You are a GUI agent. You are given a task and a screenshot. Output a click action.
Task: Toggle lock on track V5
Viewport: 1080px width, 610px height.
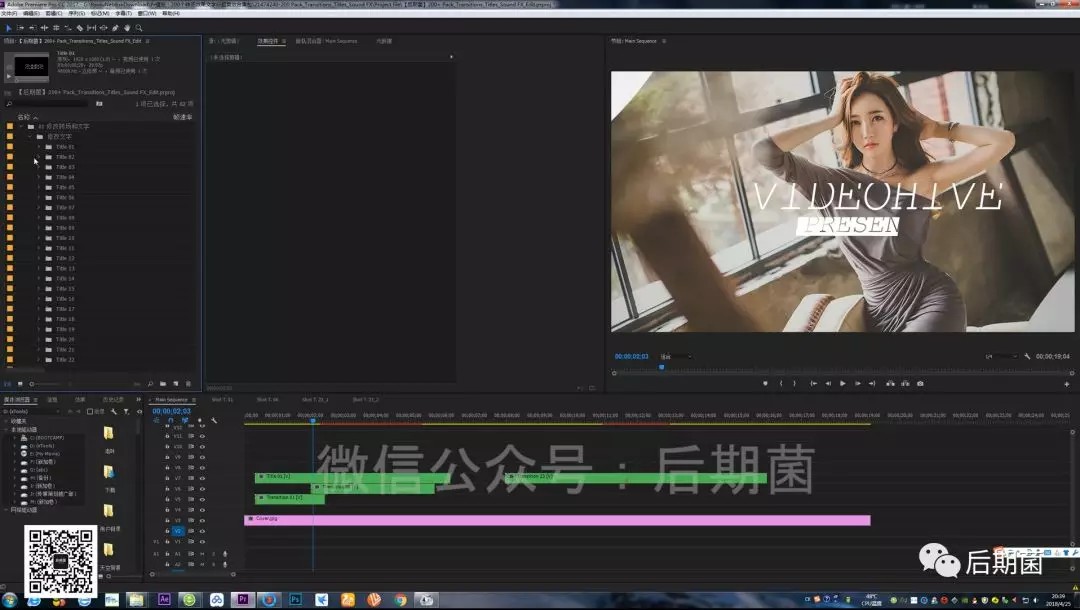(167, 499)
